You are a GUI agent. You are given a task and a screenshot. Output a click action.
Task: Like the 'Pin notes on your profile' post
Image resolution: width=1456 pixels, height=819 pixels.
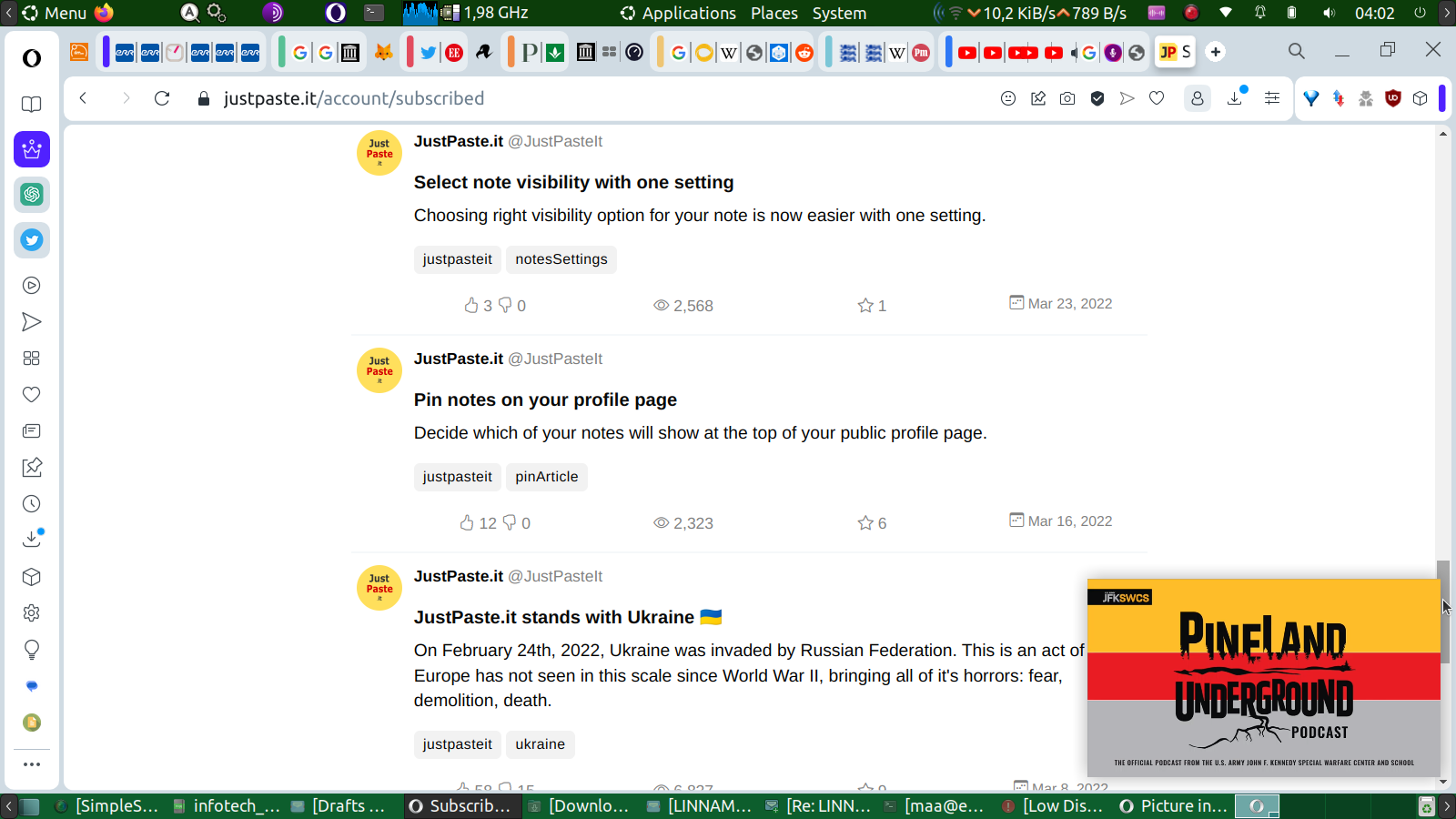click(x=467, y=523)
